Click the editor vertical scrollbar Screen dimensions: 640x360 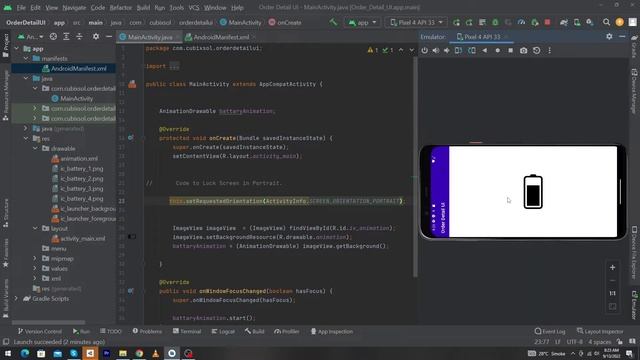pyautogui.click(x=416, y=167)
